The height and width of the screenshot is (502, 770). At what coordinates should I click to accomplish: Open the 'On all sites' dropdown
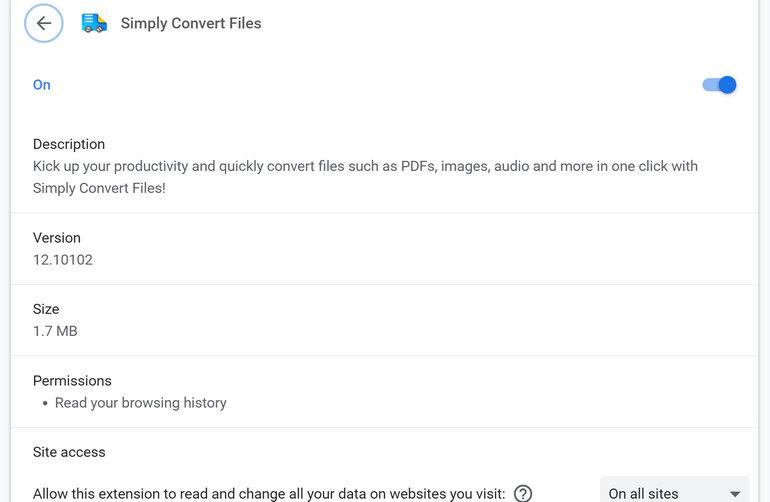pyautogui.click(x=674, y=493)
